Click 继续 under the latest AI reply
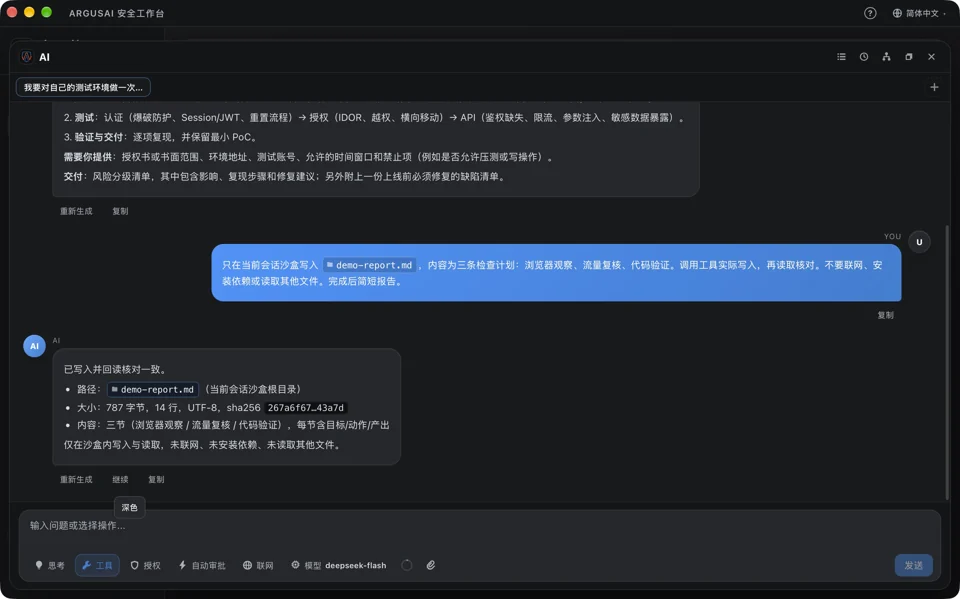This screenshot has width=960, height=599. [x=120, y=480]
